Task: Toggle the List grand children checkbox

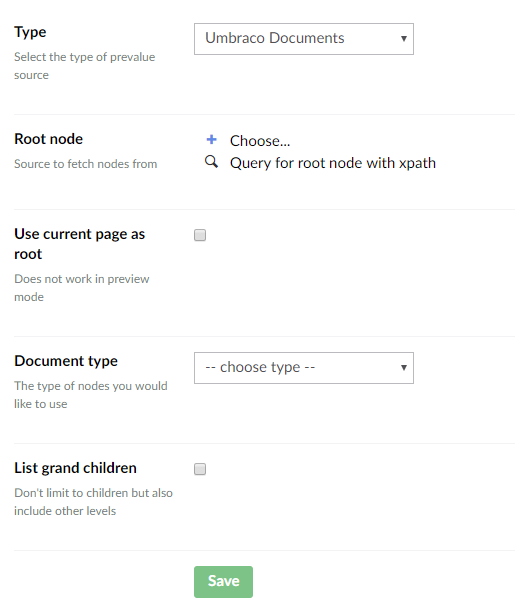Action: click(x=200, y=469)
